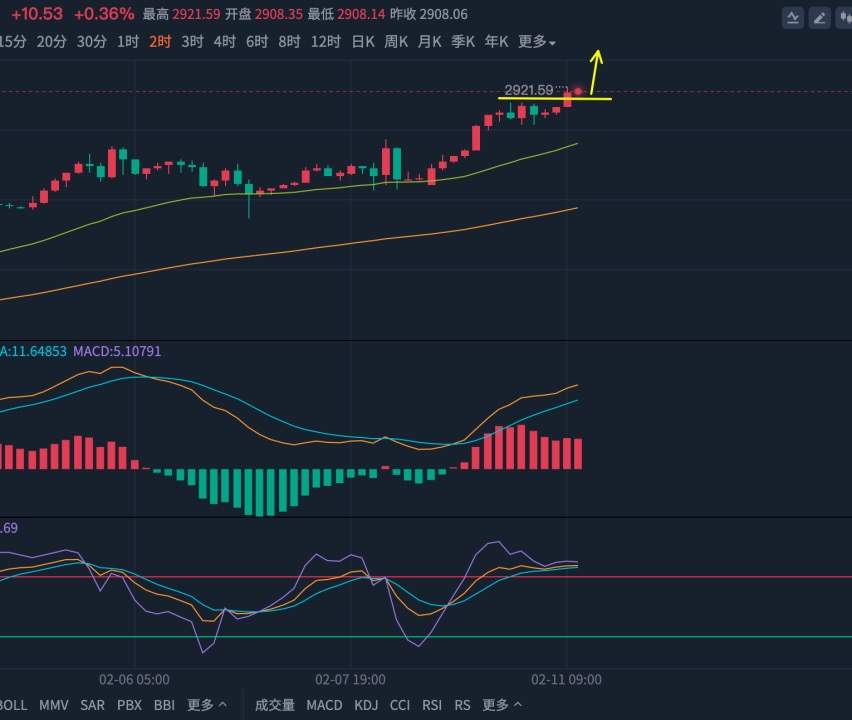852x720 pixels.
Task: Click the 最高 2921.59 quote value
Action: 181,14
